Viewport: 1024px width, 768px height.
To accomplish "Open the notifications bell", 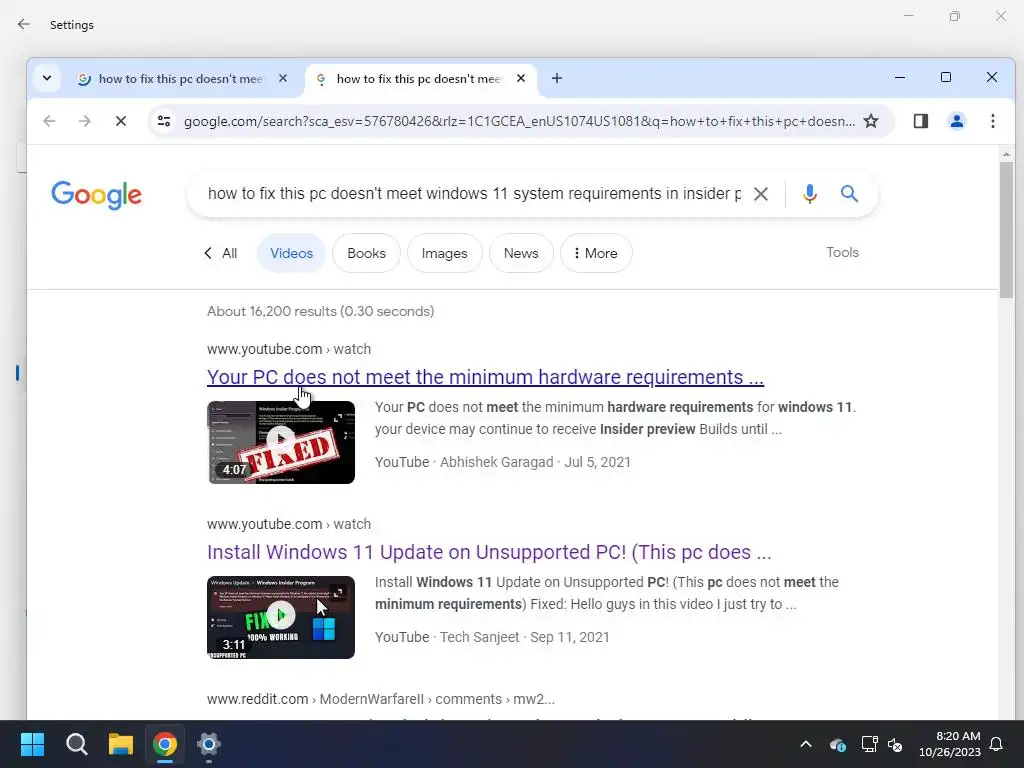I will click(997, 744).
